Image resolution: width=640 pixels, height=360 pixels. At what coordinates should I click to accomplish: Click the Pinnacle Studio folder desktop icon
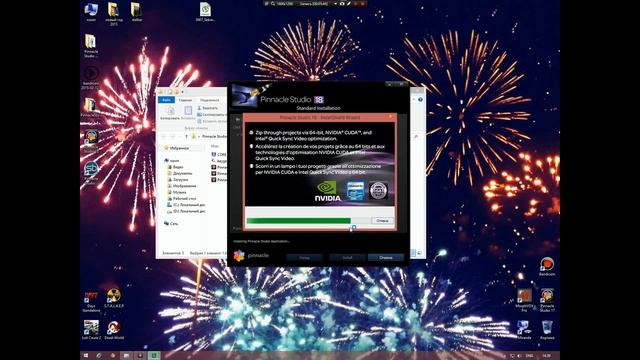pos(91,46)
